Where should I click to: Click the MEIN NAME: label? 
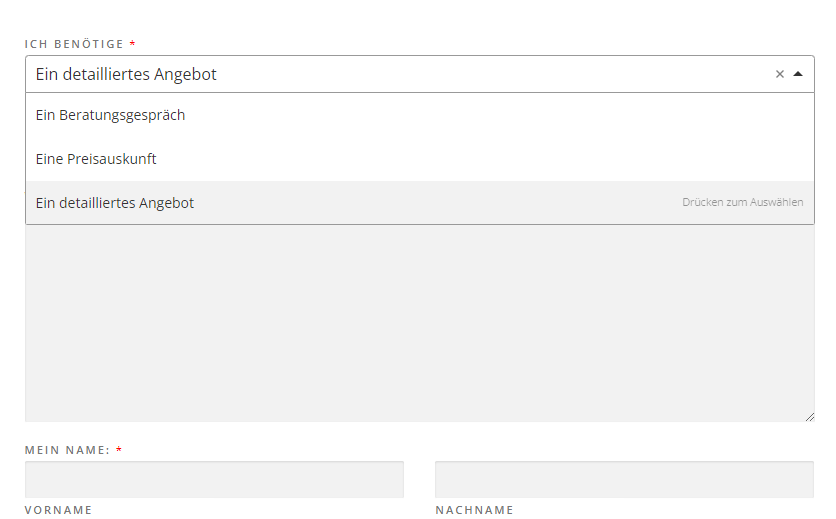coord(67,450)
